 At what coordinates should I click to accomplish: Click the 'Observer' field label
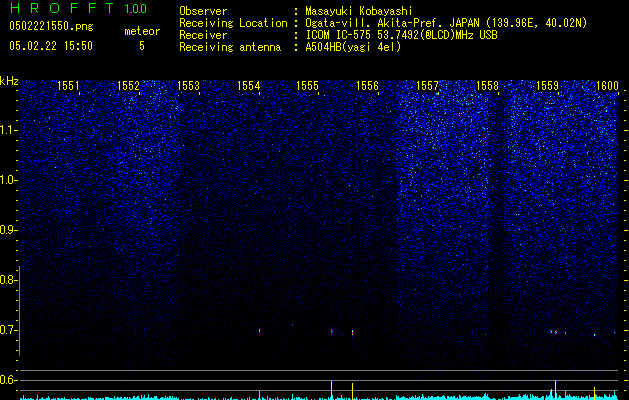pos(203,11)
